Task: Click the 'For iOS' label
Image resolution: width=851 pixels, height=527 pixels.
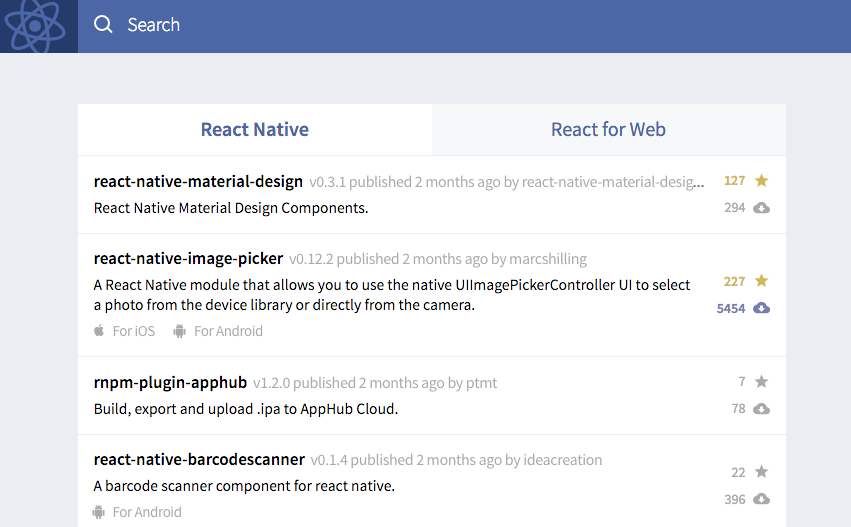Action: 134,331
